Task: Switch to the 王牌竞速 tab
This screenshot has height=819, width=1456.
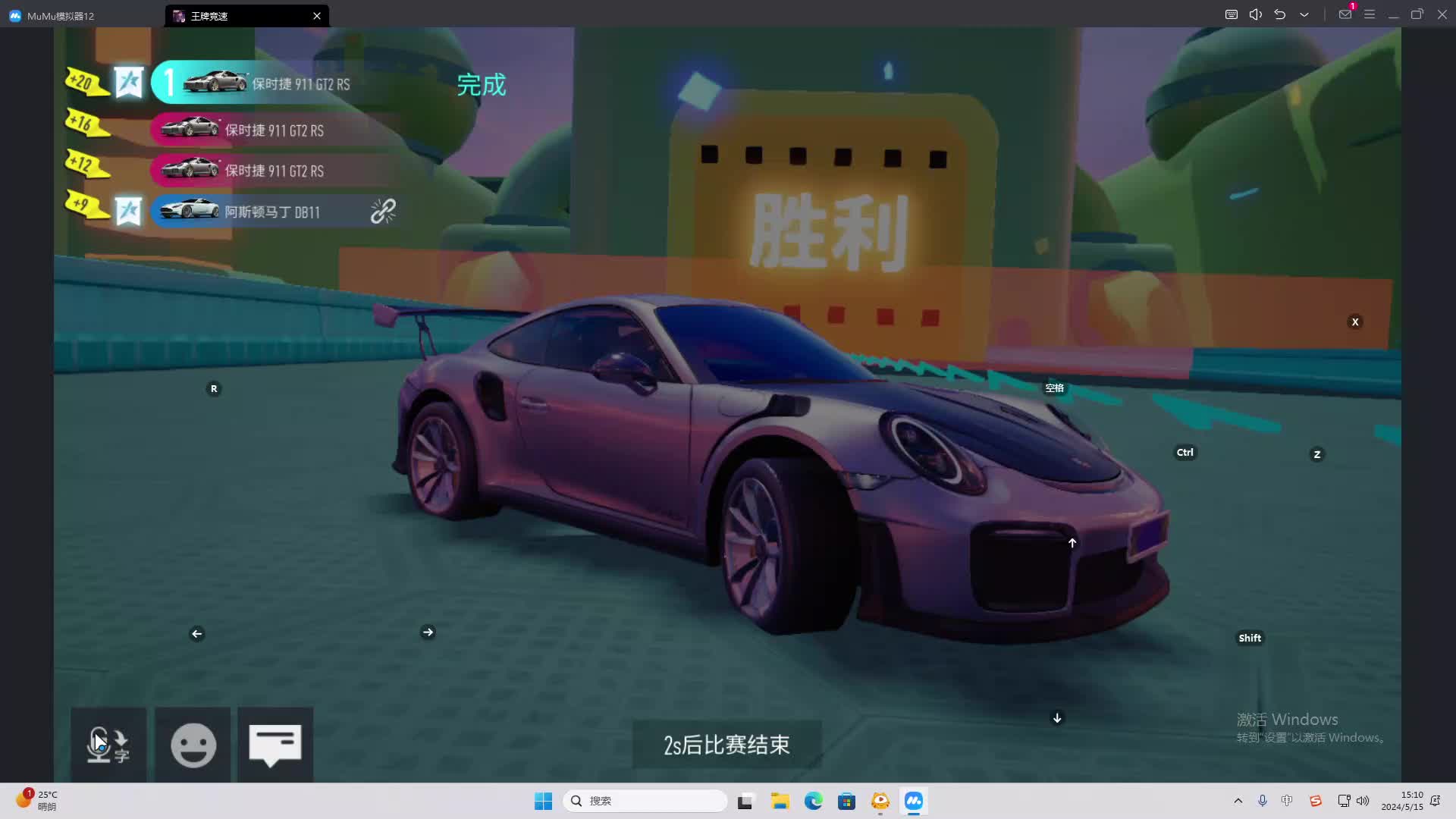Action: pyautogui.click(x=227, y=16)
